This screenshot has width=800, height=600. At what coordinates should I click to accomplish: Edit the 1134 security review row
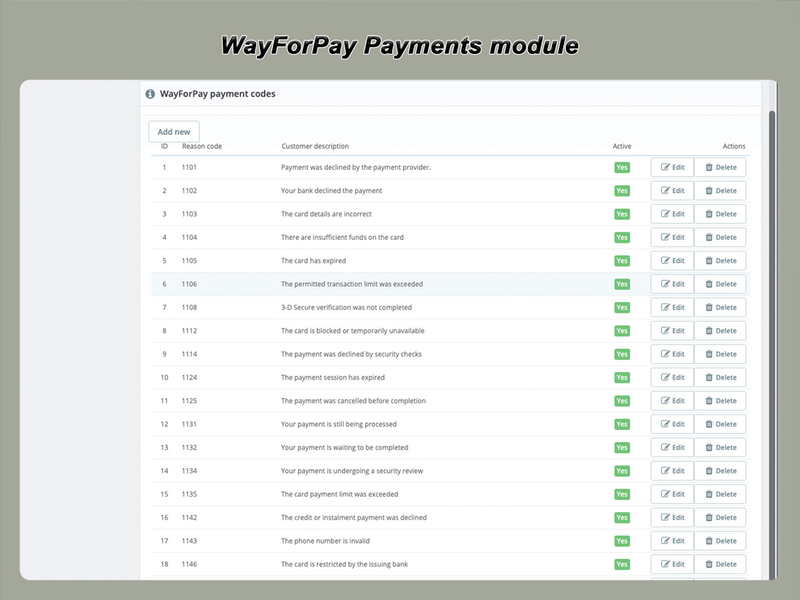tap(672, 471)
